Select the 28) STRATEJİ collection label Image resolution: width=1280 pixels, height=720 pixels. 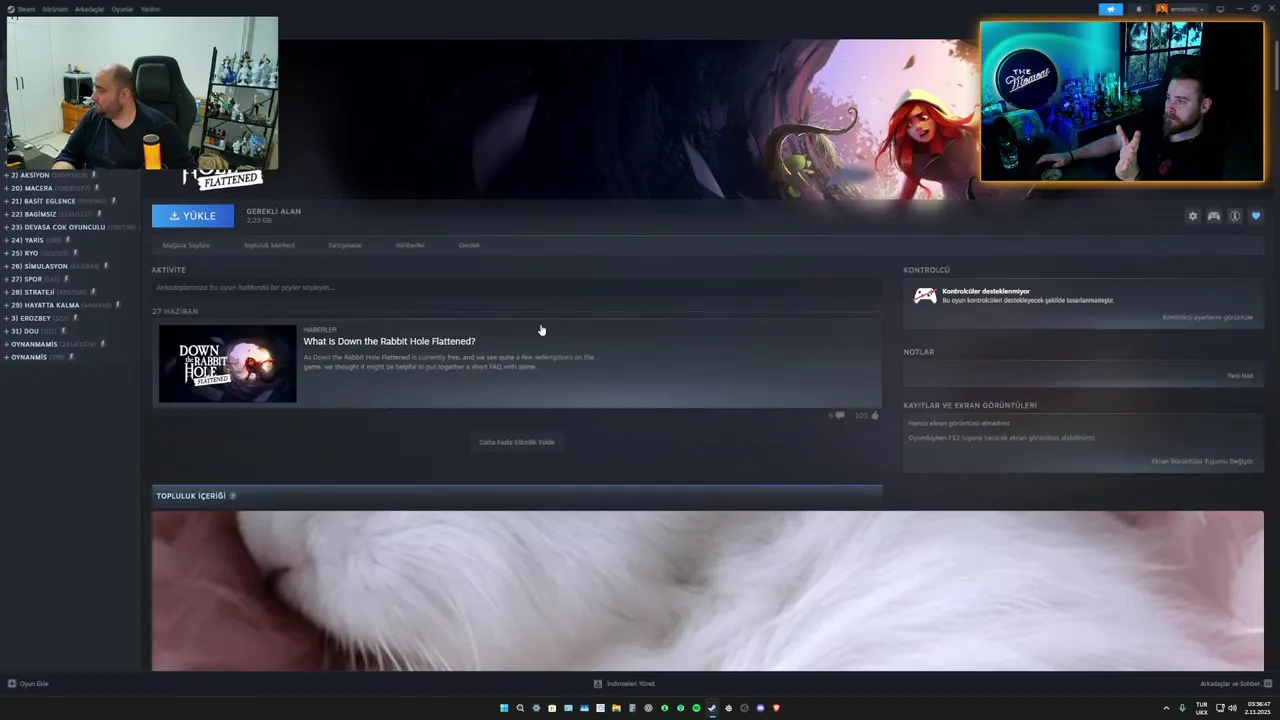coord(33,292)
